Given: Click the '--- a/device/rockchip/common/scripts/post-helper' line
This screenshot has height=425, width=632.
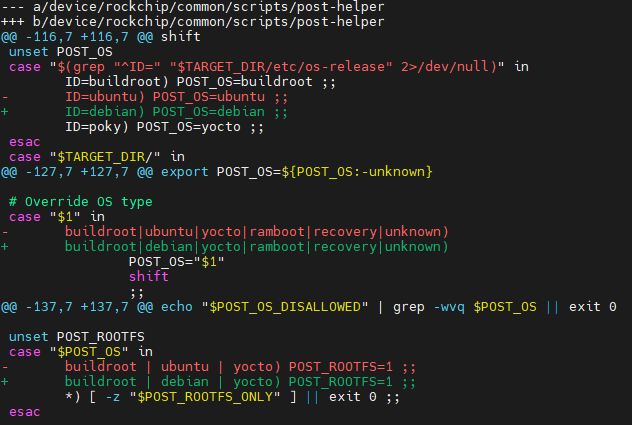Looking at the screenshot, I should [x=193, y=7].
